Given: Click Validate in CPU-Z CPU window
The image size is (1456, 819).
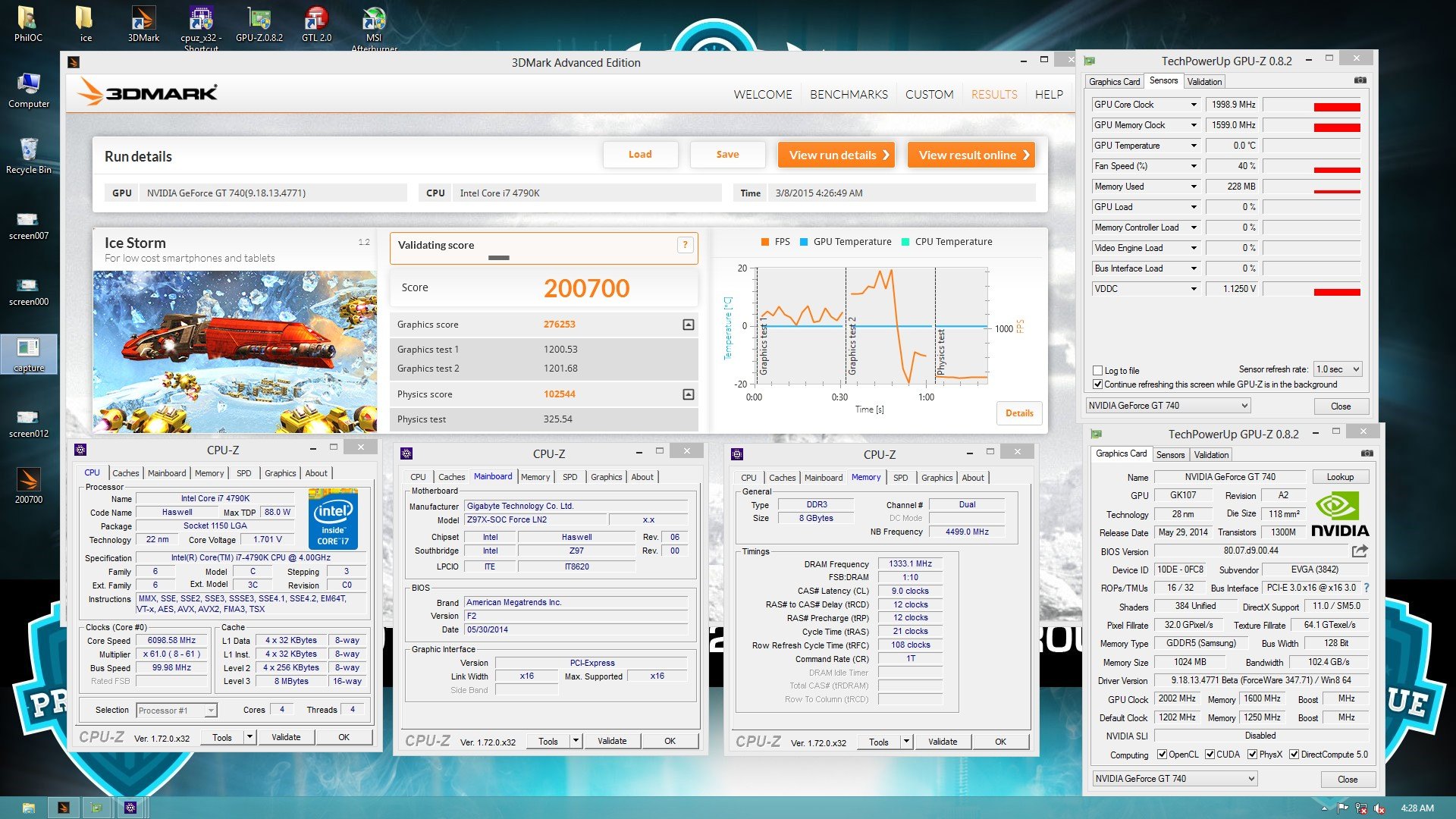Looking at the screenshot, I should pyautogui.click(x=286, y=737).
